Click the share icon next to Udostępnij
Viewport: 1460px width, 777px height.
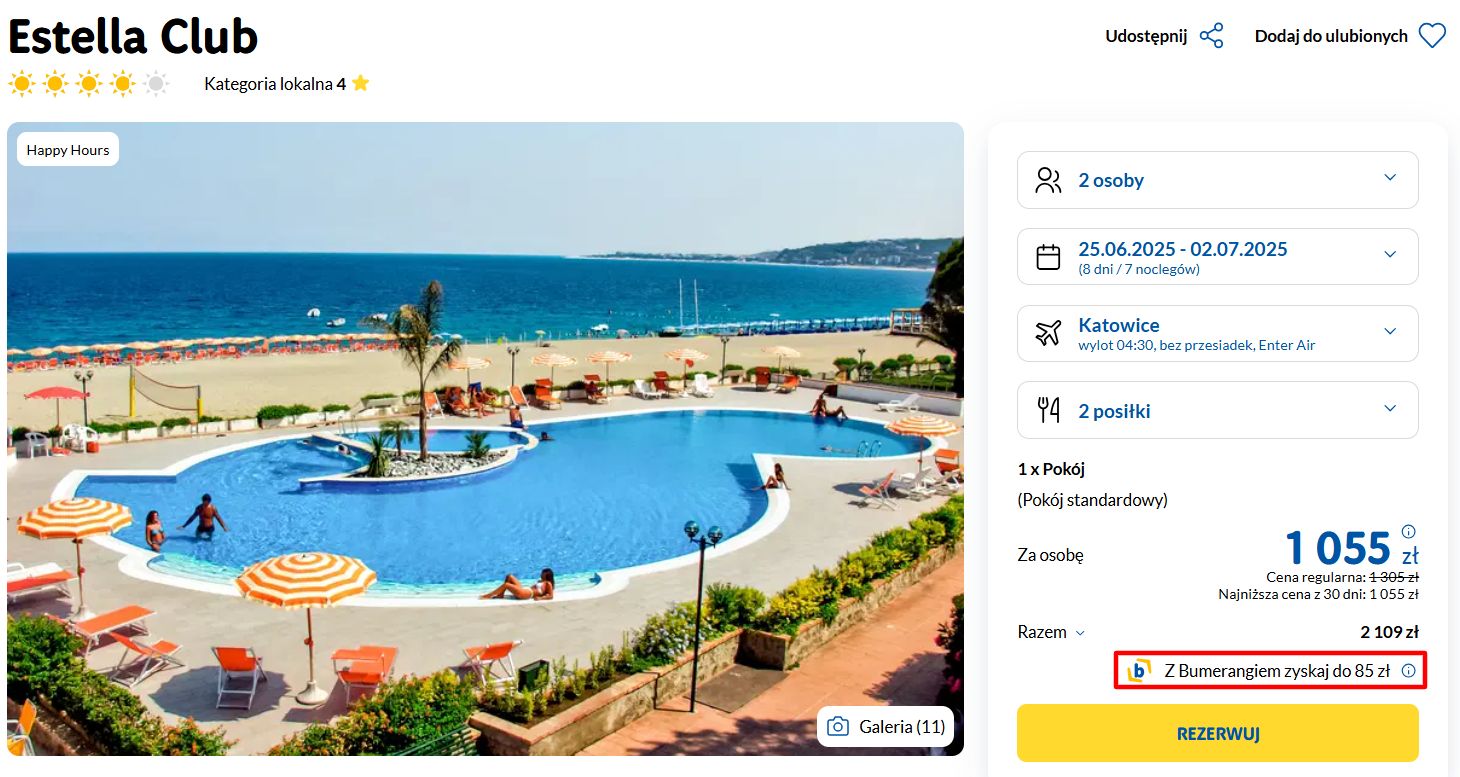(x=1211, y=36)
